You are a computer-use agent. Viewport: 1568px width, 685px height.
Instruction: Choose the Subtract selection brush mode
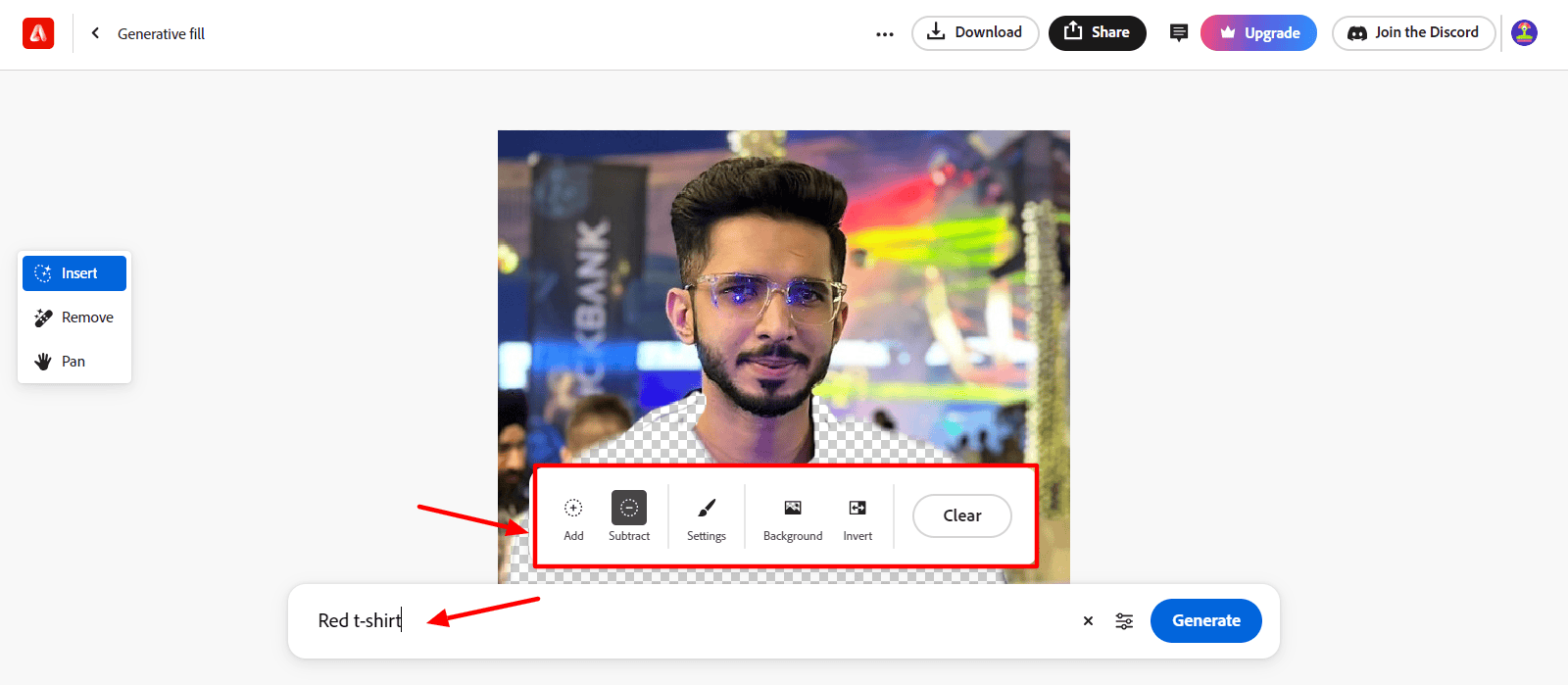pos(629,516)
